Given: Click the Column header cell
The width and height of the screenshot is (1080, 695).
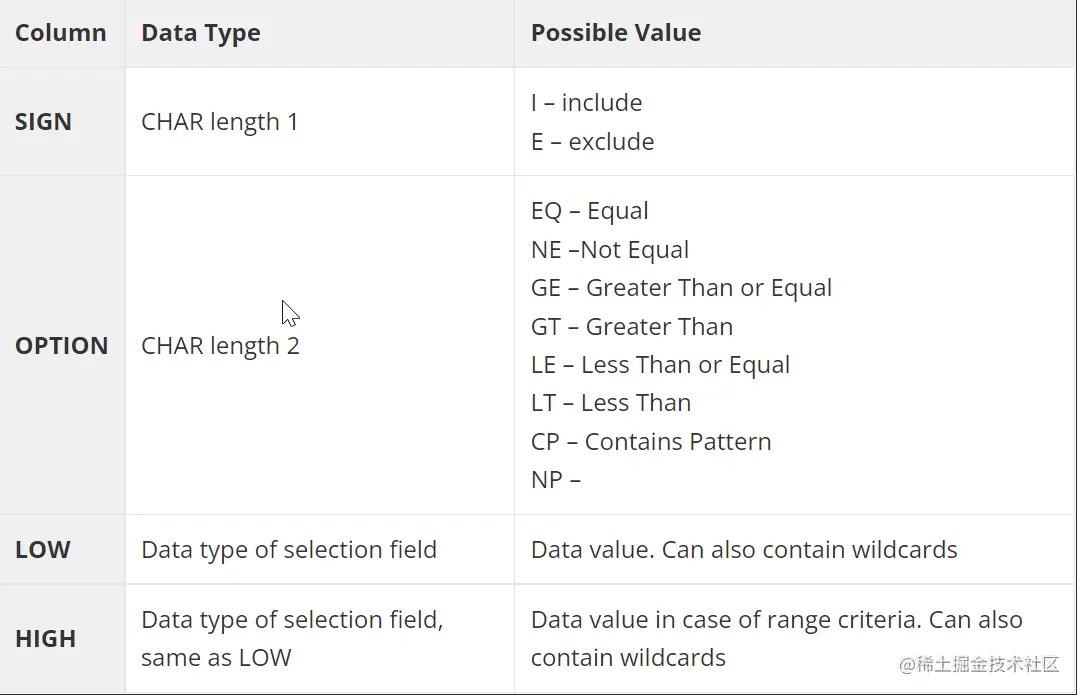Looking at the screenshot, I should [x=60, y=33].
